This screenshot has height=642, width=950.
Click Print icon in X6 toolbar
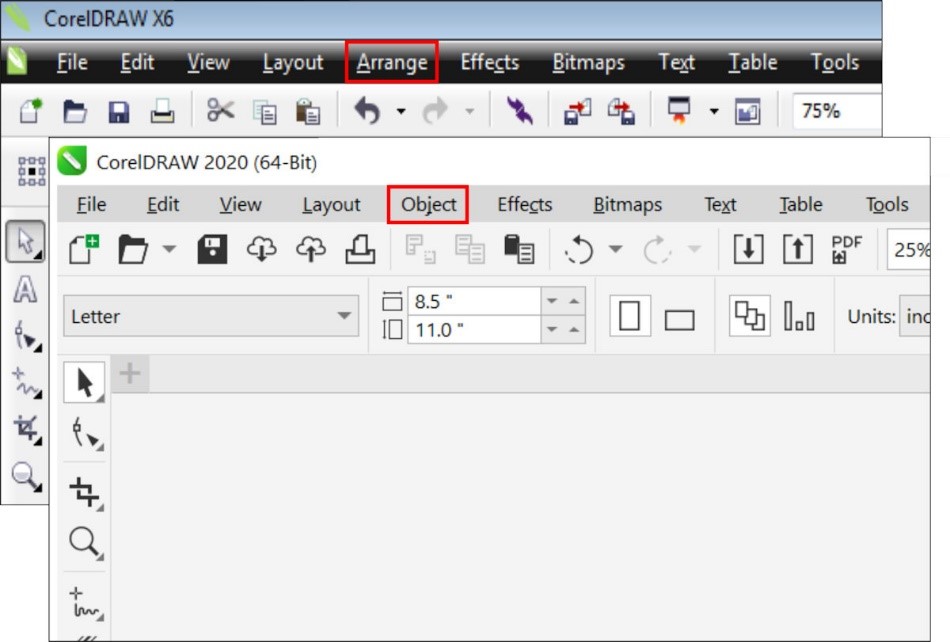click(162, 111)
